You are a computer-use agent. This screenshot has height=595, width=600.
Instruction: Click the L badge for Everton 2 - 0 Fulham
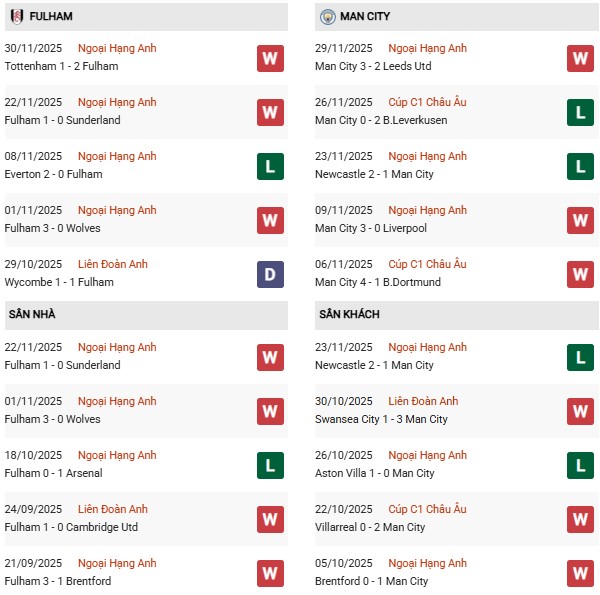270,166
